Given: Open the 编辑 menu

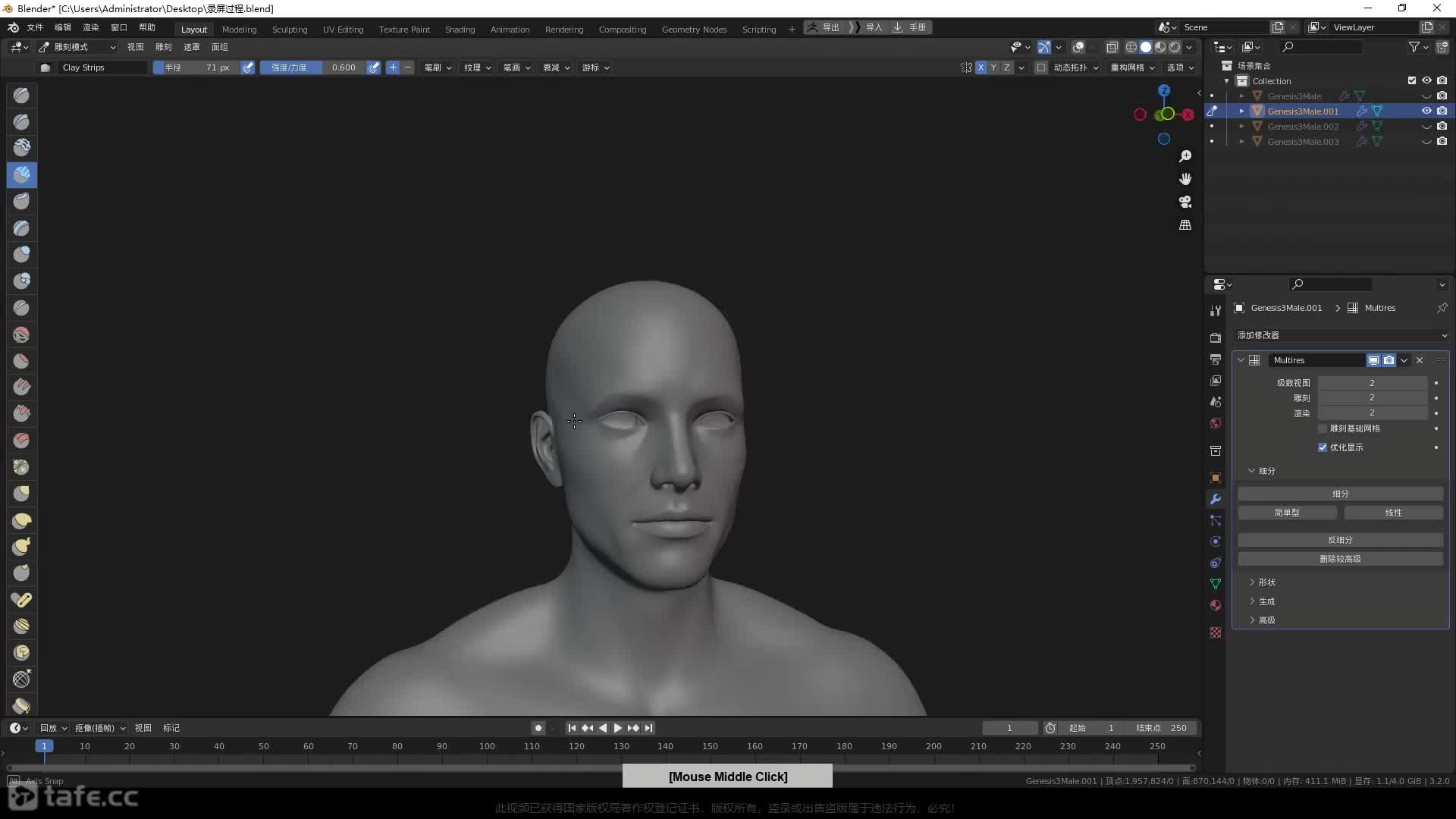Looking at the screenshot, I should (x=63, y=27).
